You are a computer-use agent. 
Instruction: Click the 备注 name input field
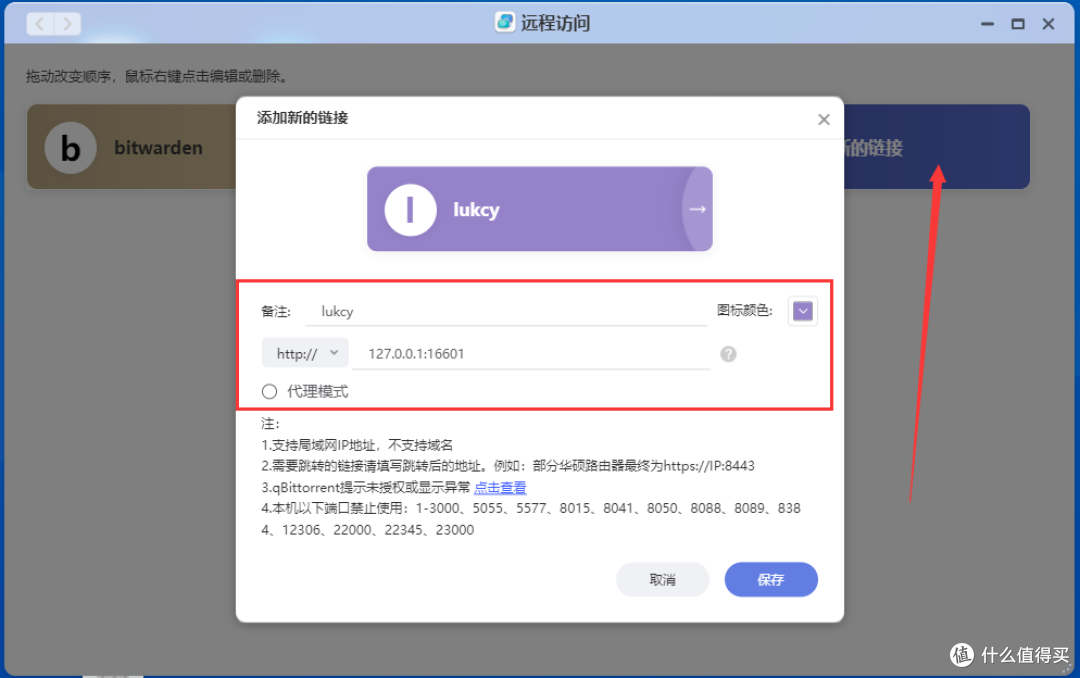click(506, 311)
